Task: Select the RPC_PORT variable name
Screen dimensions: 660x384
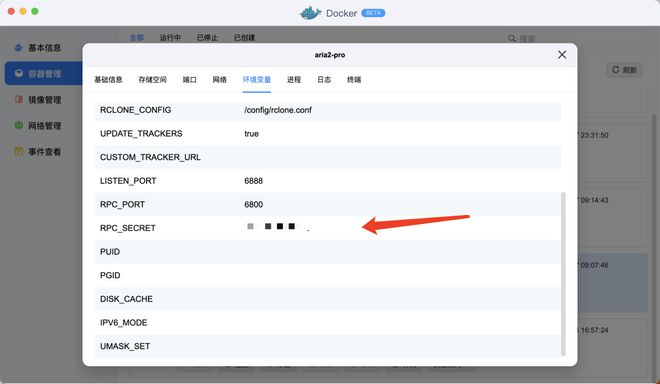Action: (x=122, y=204)
